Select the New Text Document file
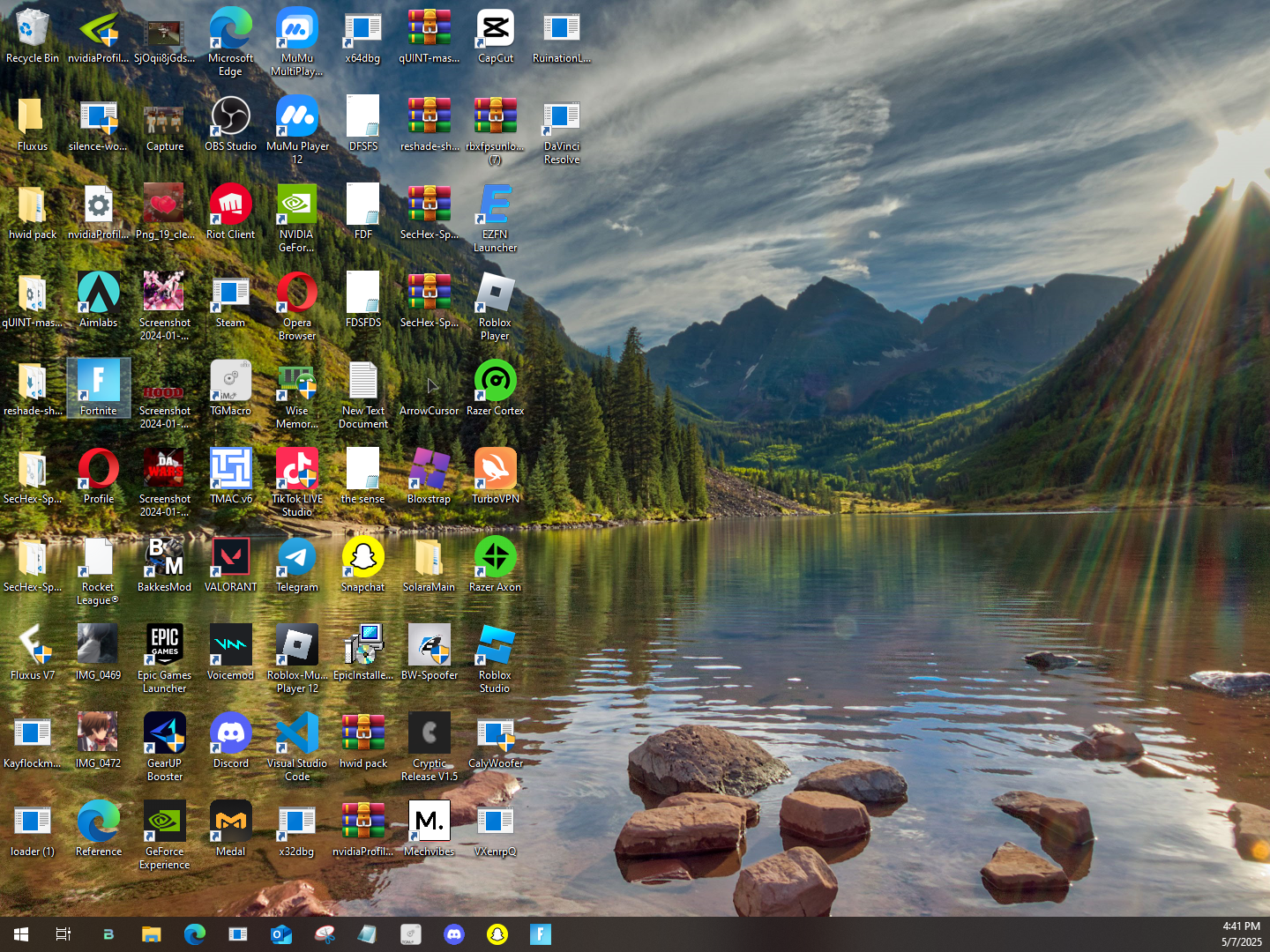Screen dimensions: 1270x952 tap(363, 395)
